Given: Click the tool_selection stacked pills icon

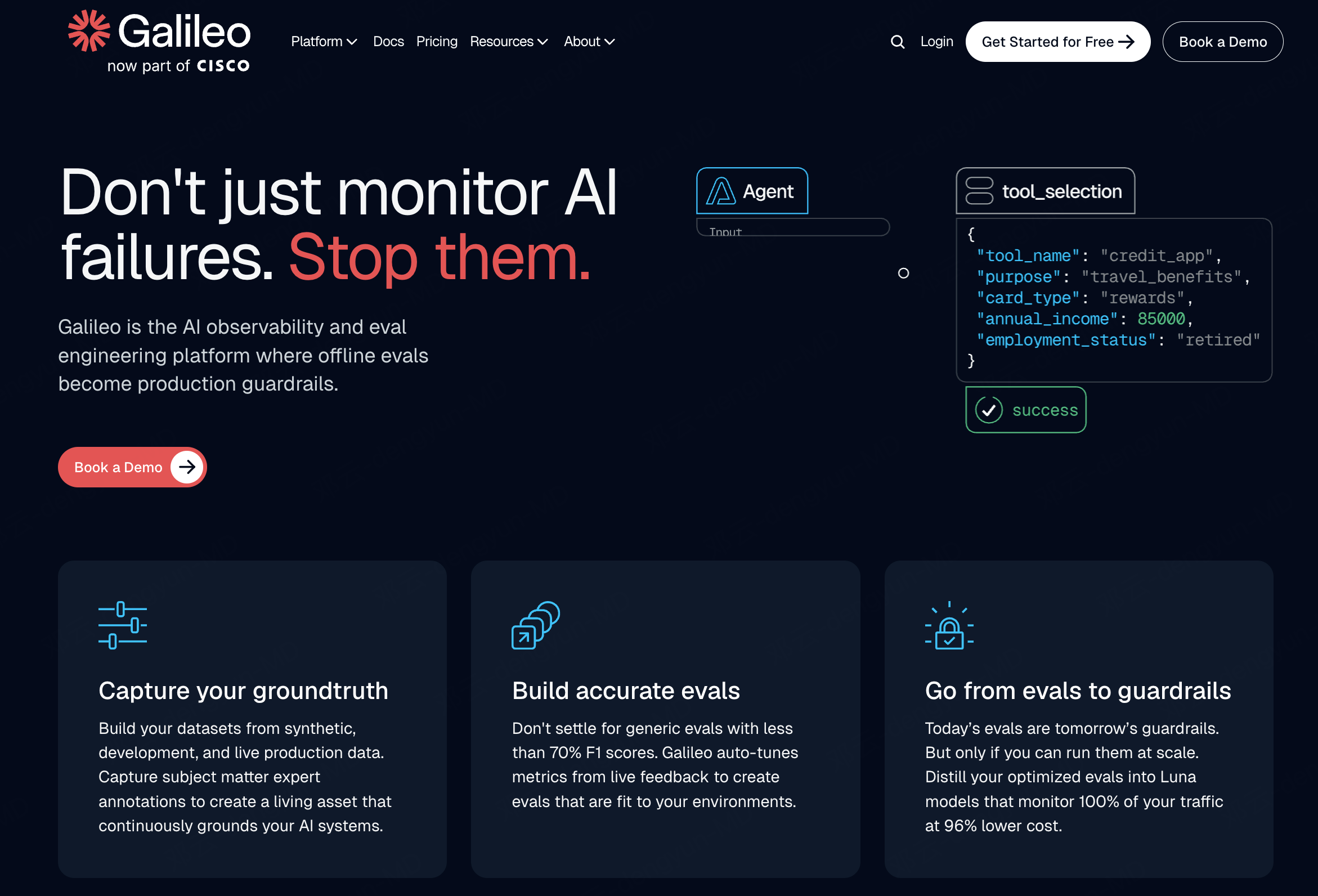Looking at the screenshot, I should coord(979,191).
